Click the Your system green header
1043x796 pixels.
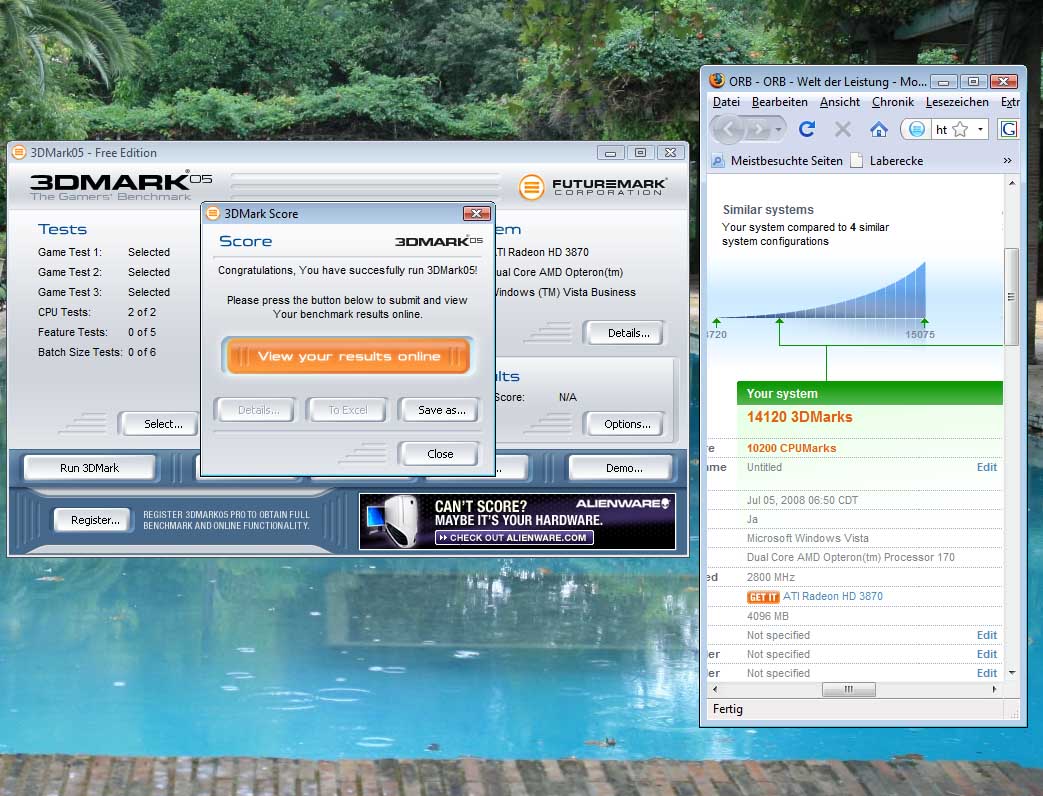[x=869, y=393]
